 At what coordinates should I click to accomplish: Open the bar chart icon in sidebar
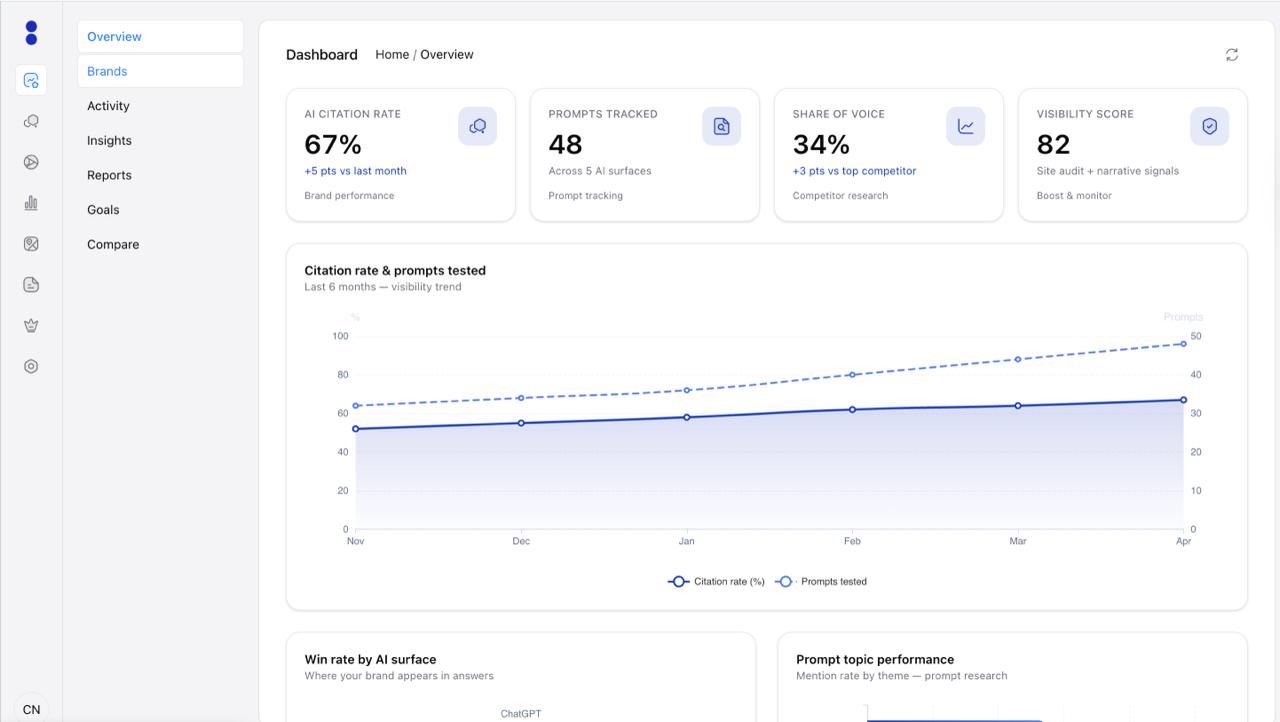pyautogui.click(x=31, y=203)
